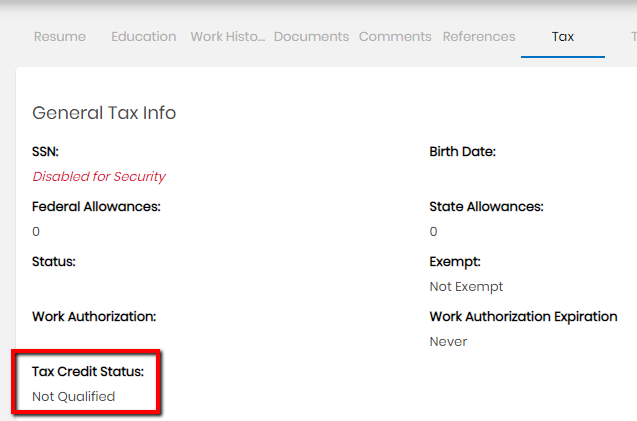Click the SSN label
This screenshot has height=421, width=637.
[x=46, y=152]
